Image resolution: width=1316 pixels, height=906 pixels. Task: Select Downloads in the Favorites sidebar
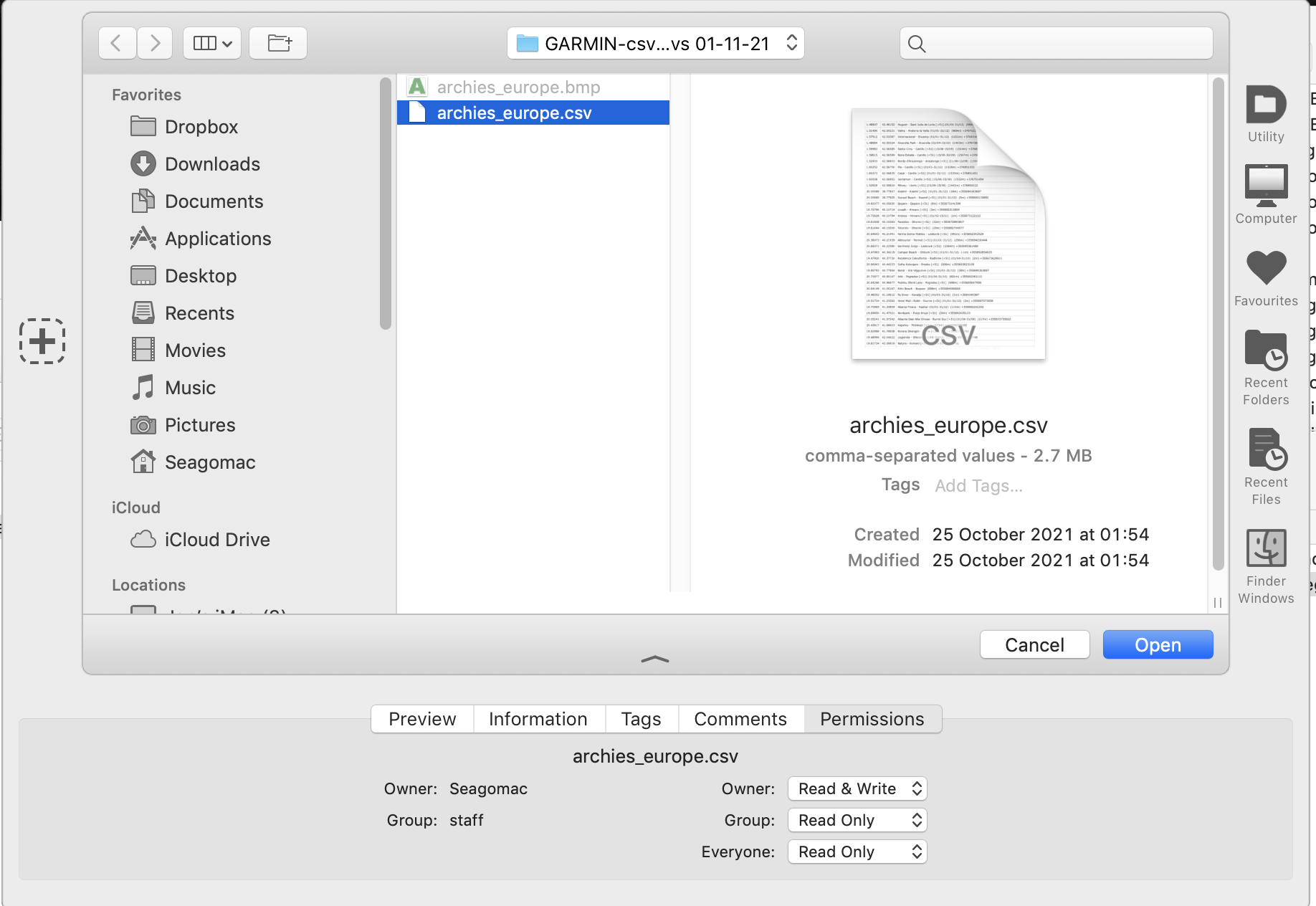coord(212,164)
